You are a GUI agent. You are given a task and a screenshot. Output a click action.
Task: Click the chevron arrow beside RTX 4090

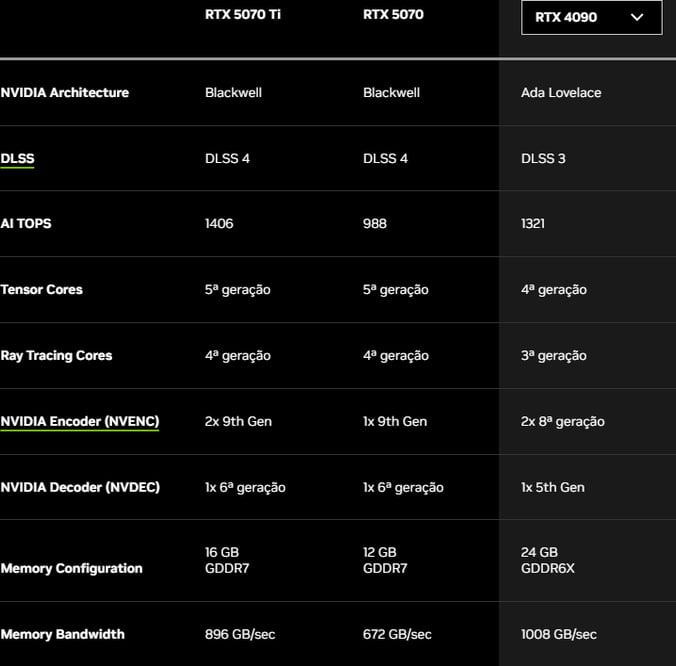coord(637,17)
